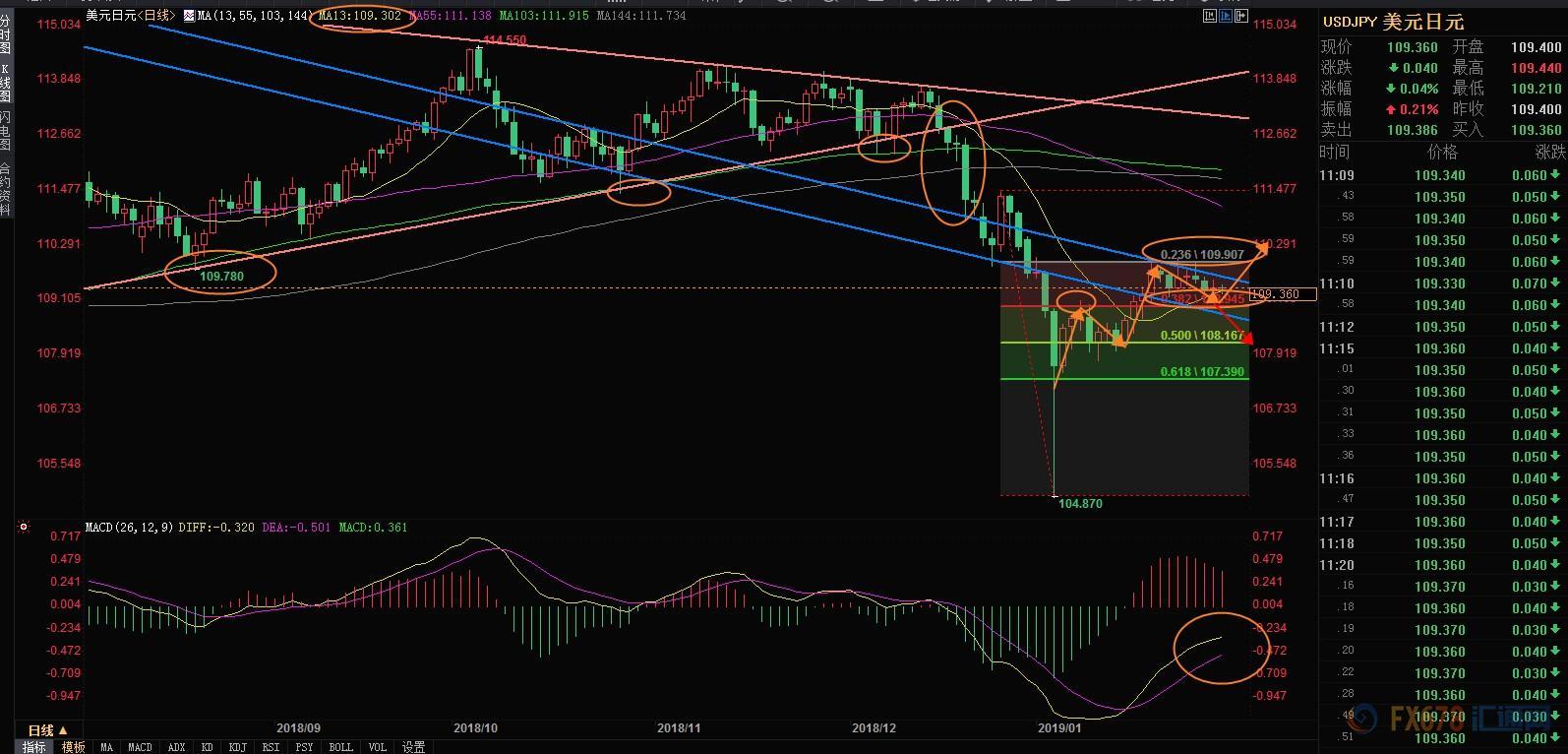
Task: Click the 涨幅 value 0.04%
Action: (x=1421, y=89)
